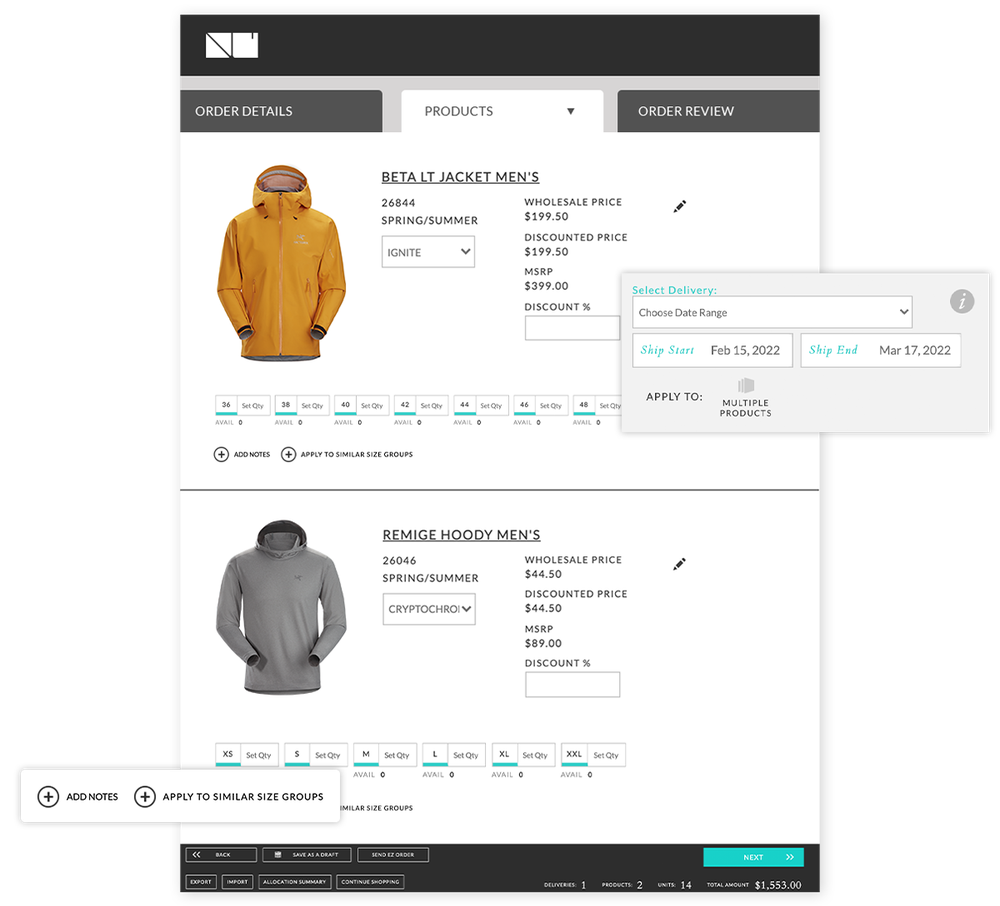Click the MSRP value $89.00
Viewport: 1000px width, 906px height.
[x=543, y=643]
